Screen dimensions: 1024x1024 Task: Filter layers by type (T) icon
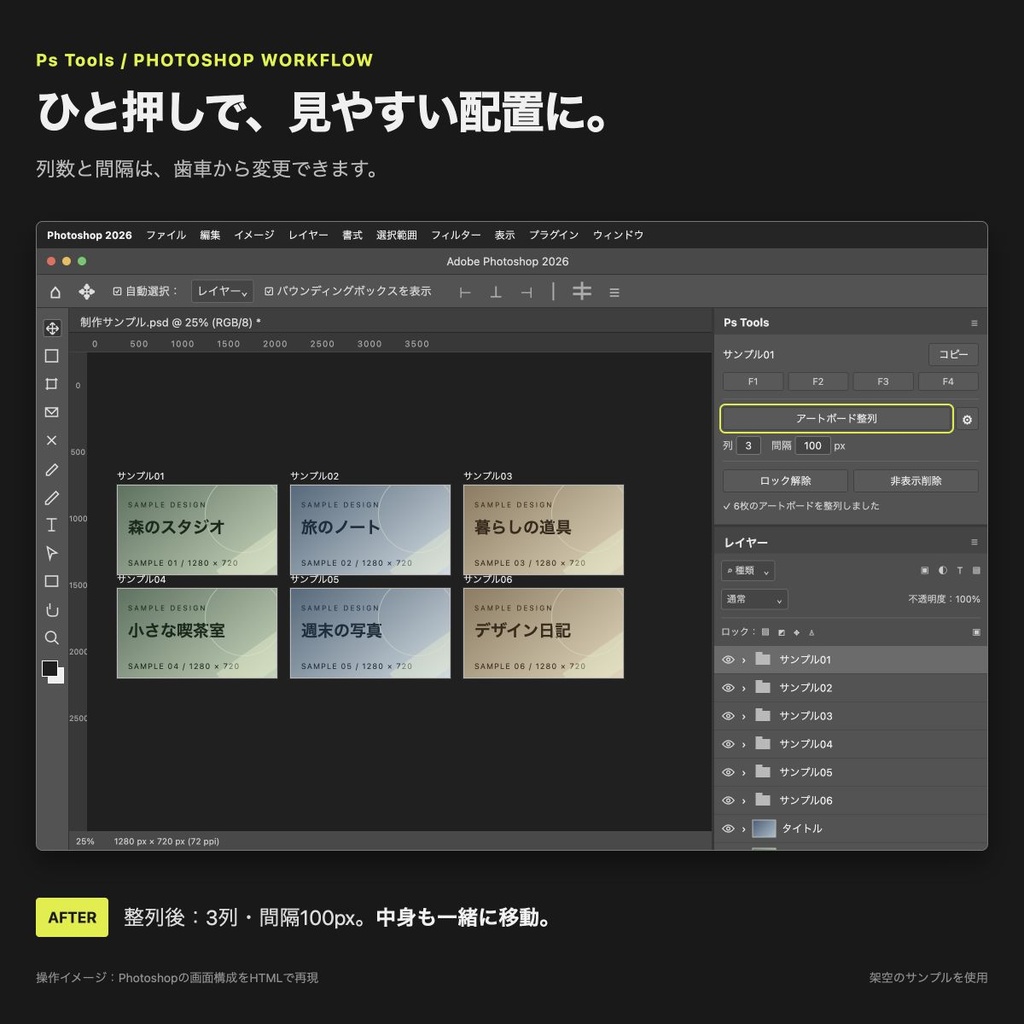[x=960, y=570]
